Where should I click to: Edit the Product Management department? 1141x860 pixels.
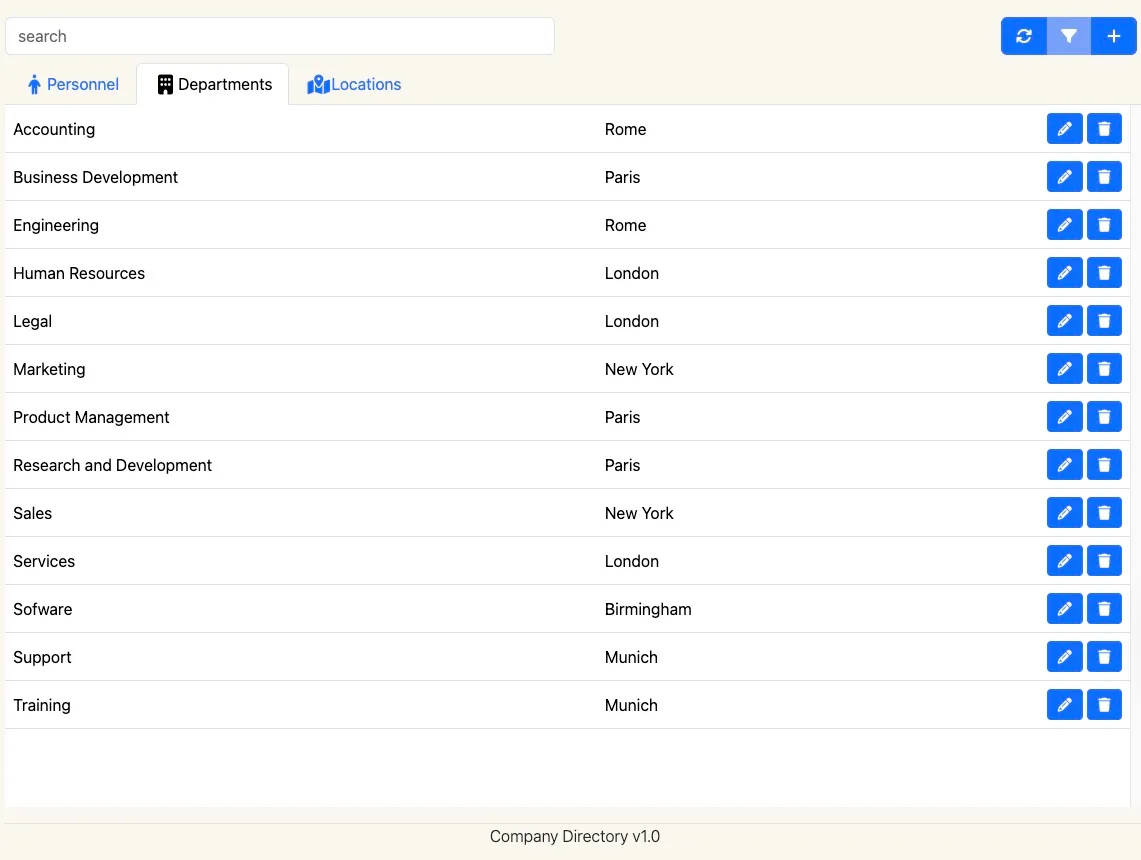1064,417
